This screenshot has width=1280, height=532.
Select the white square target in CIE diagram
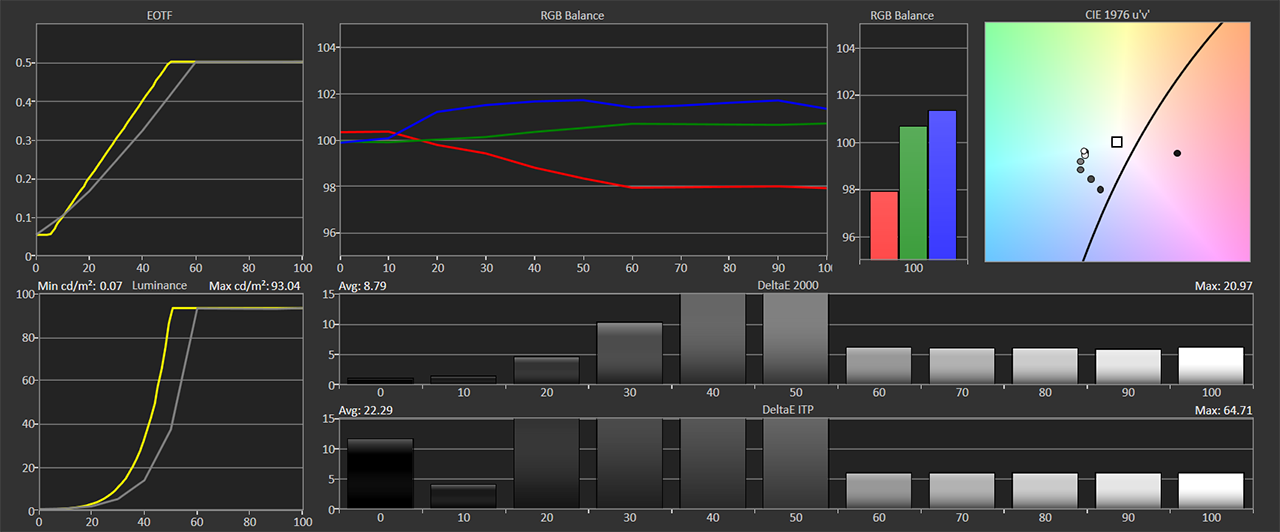[1117, 142]
